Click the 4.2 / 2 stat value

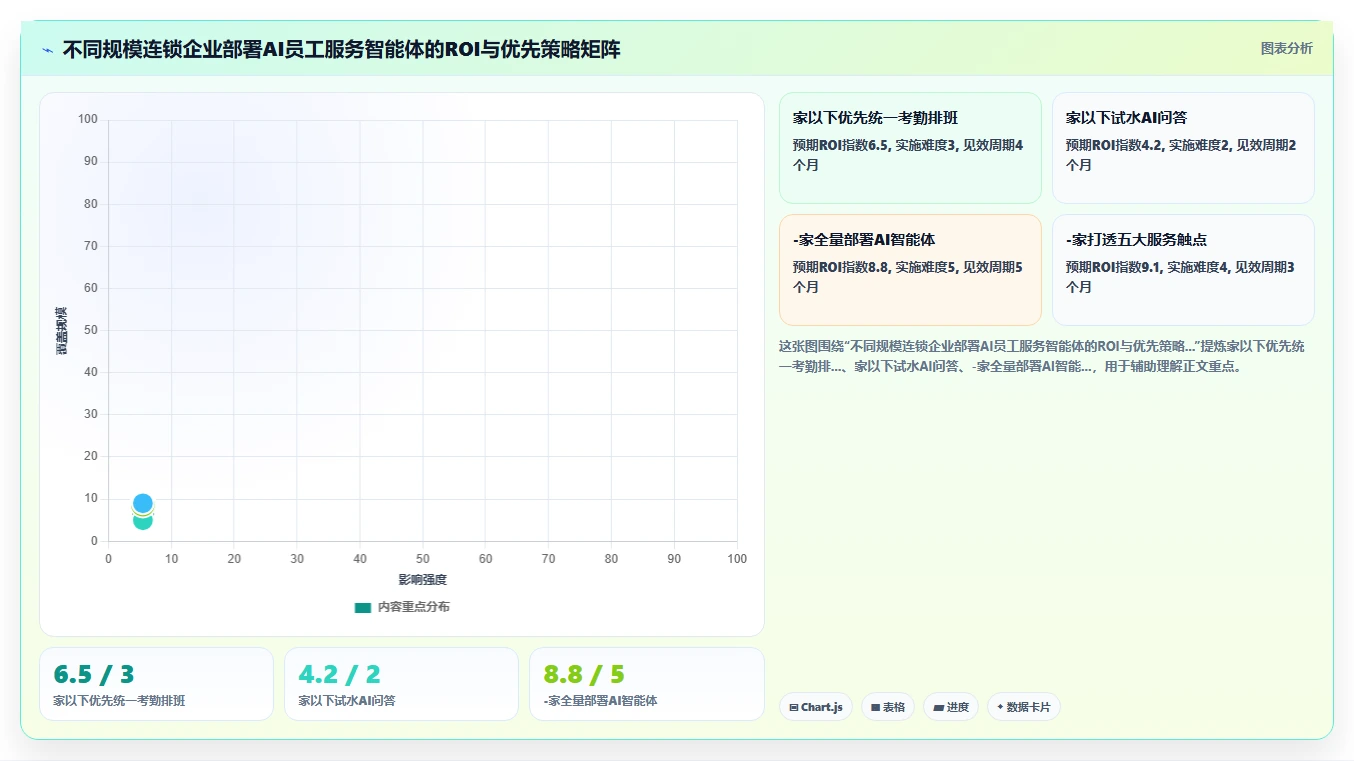click(x=339, y=674)
